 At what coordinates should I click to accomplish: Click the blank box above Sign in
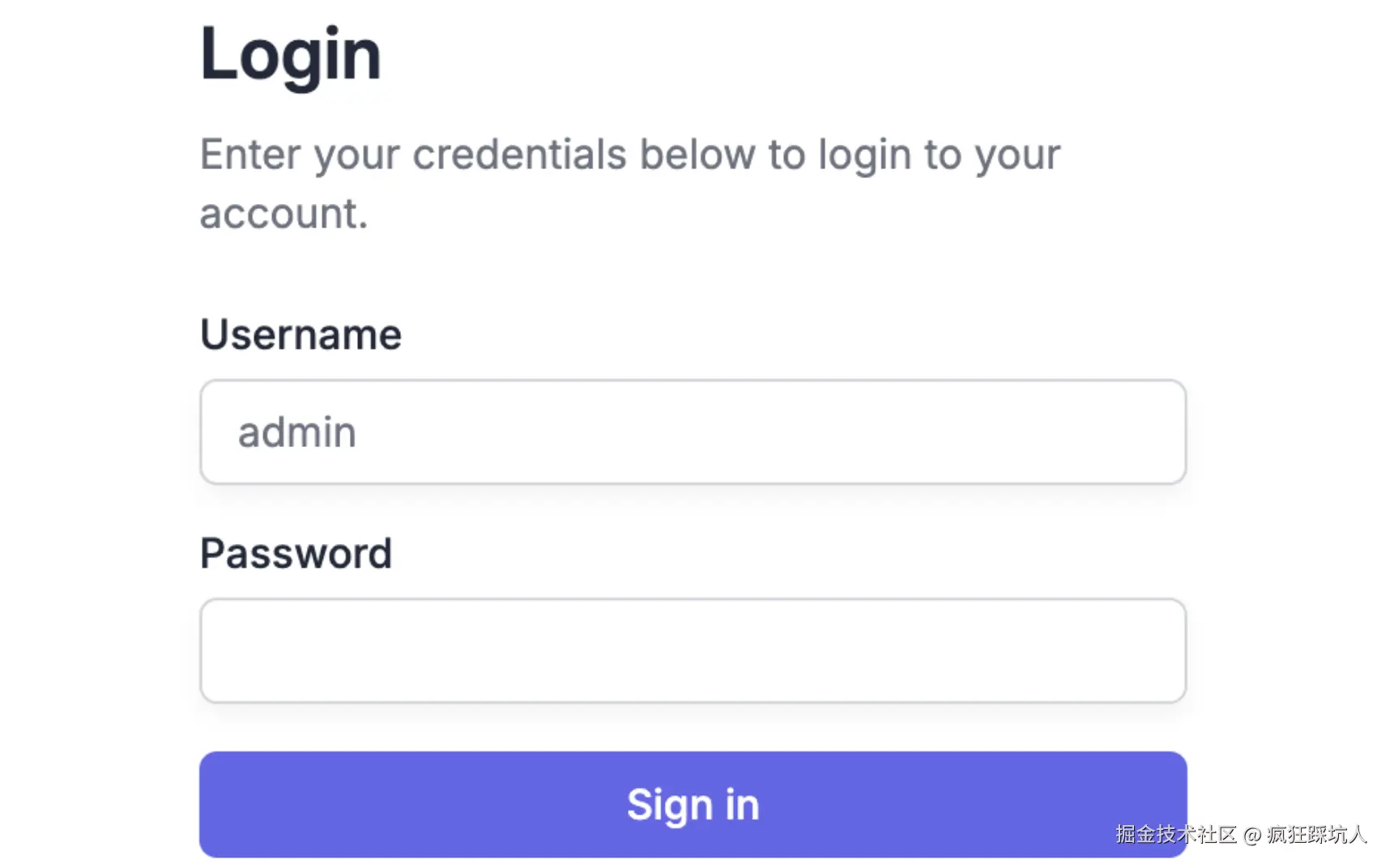tap(693, 650)
